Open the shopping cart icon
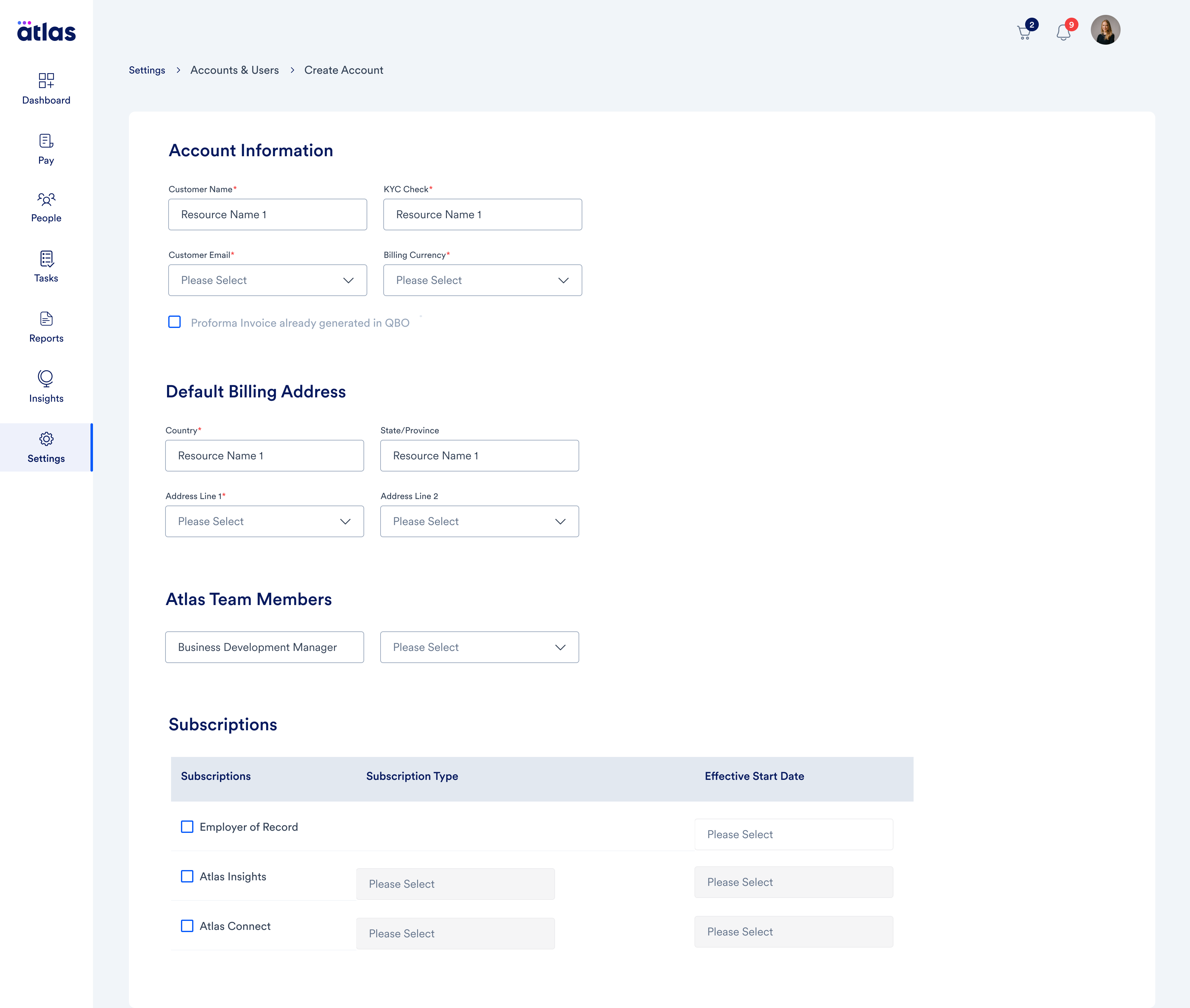Screen dimensions: 1190x1008 (1024, 32)
